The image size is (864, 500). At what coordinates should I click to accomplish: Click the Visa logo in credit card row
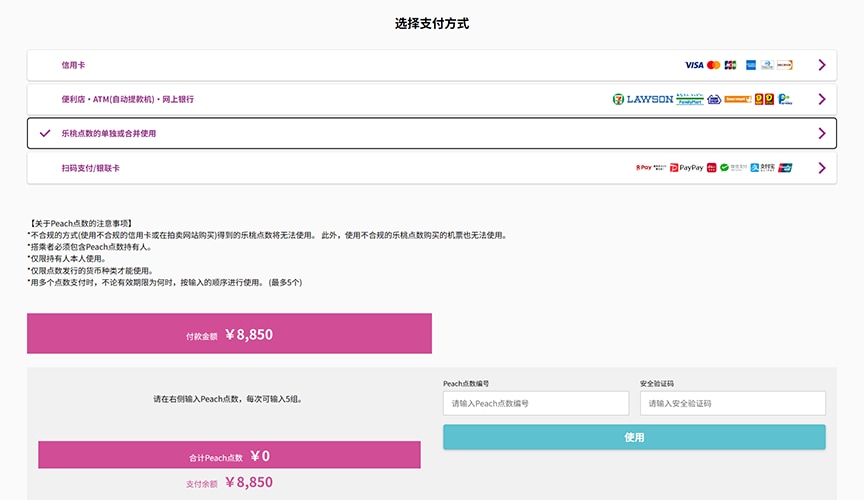694,65
